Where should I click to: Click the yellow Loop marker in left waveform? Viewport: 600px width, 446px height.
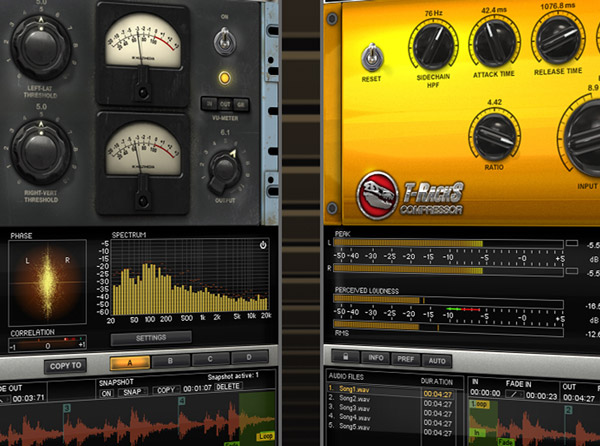pyautogui.click(x=265, y=436)
